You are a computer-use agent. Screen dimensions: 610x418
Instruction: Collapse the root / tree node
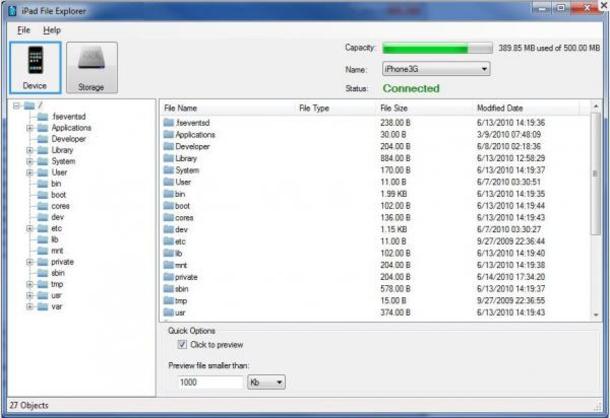tap(16, 105)
